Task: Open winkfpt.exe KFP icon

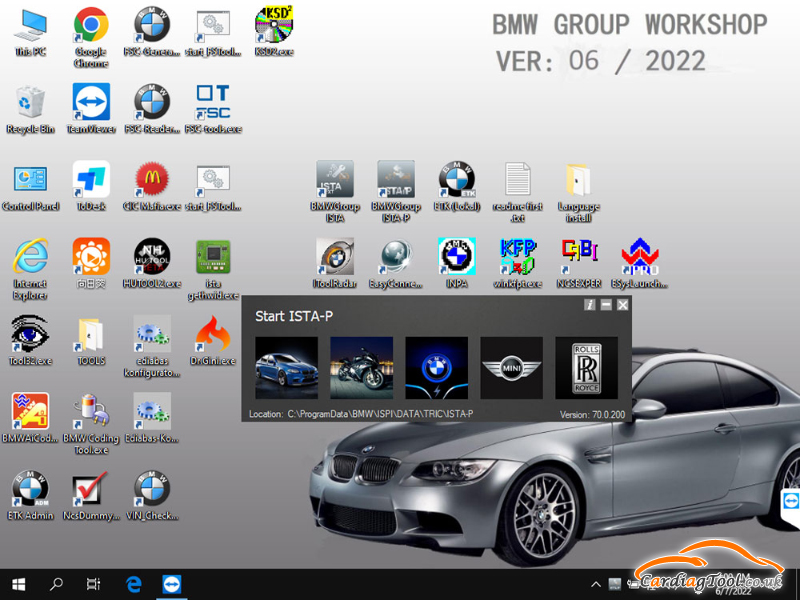Action: tap(517, 264)
